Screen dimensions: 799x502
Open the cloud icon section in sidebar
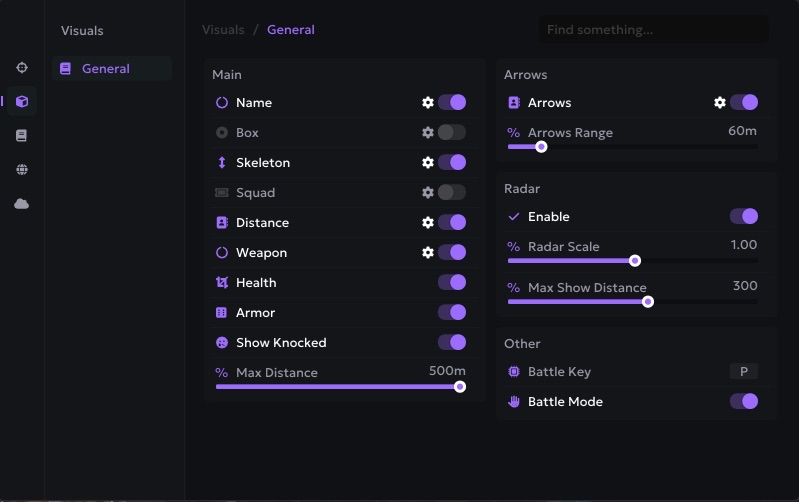[x=22, y=204]
